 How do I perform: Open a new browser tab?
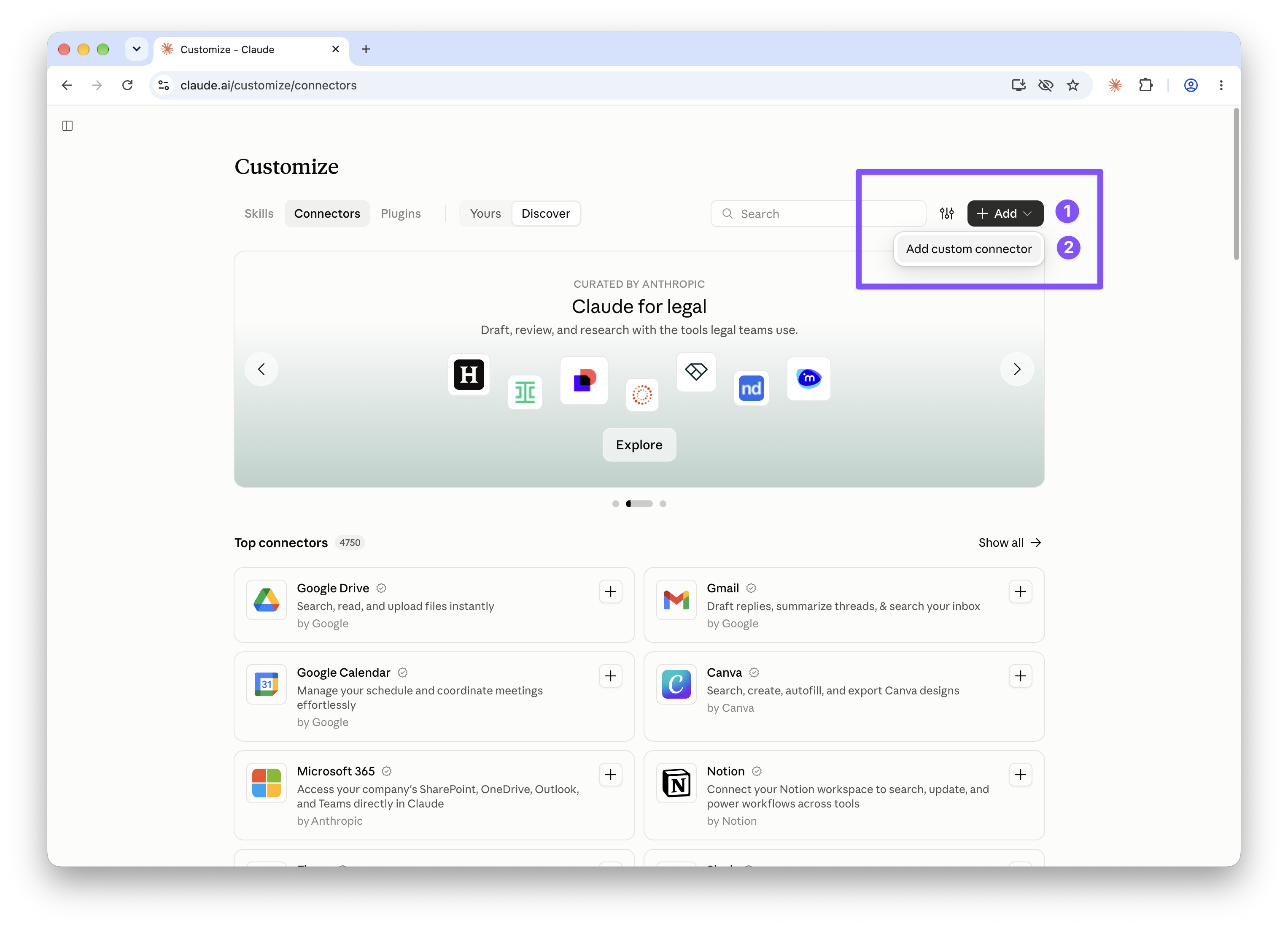point(366,49)
